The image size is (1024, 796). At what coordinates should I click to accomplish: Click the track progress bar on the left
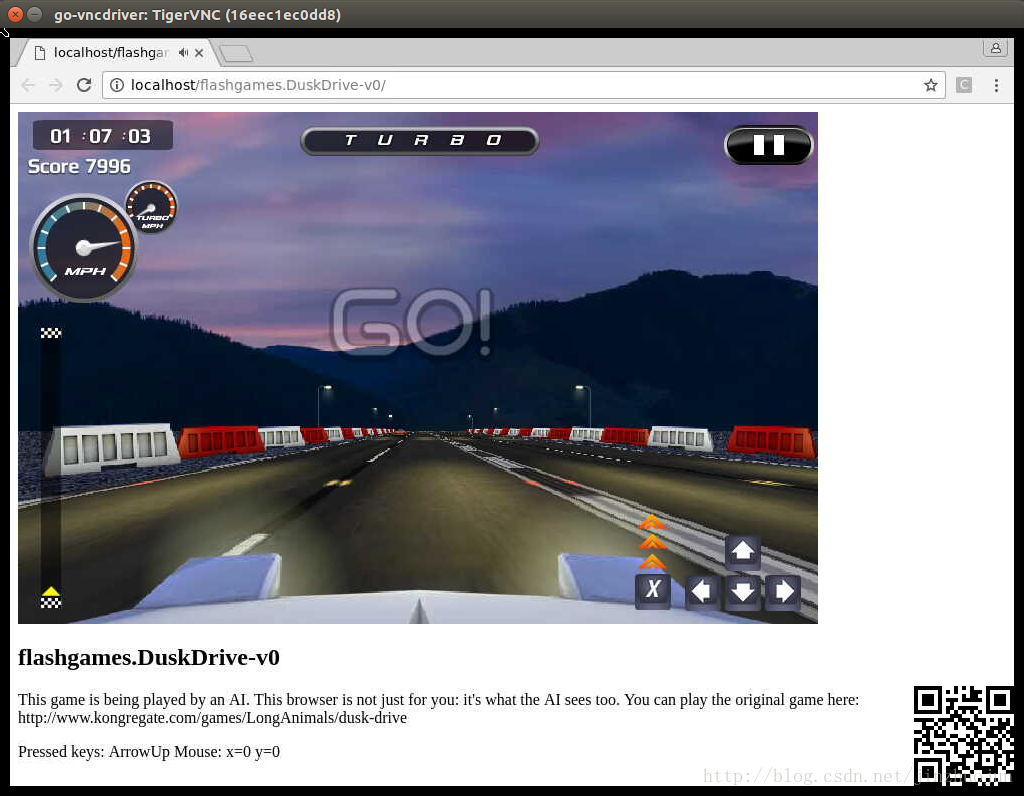click(x=51, y=467)
